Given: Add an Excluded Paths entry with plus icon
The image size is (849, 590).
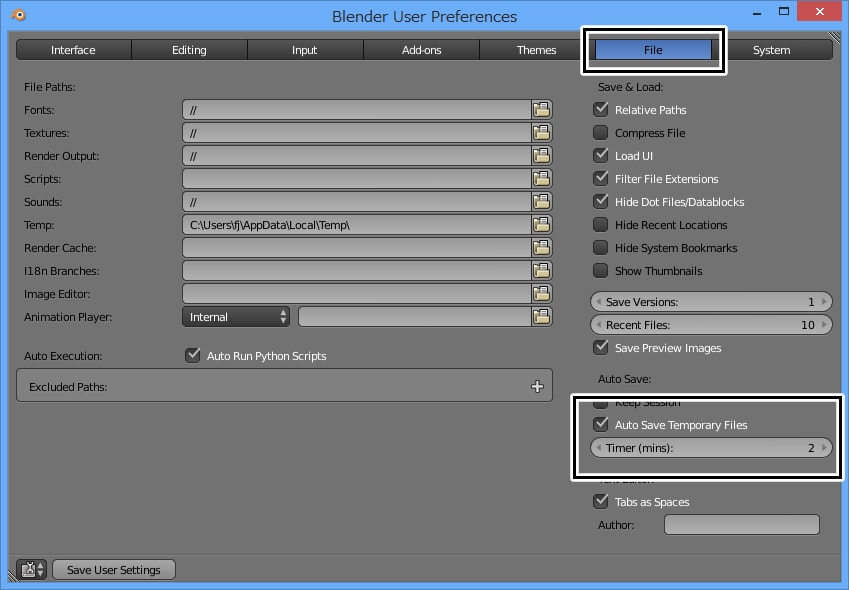Looking at the screenshot, I should [x=537, y=386].
